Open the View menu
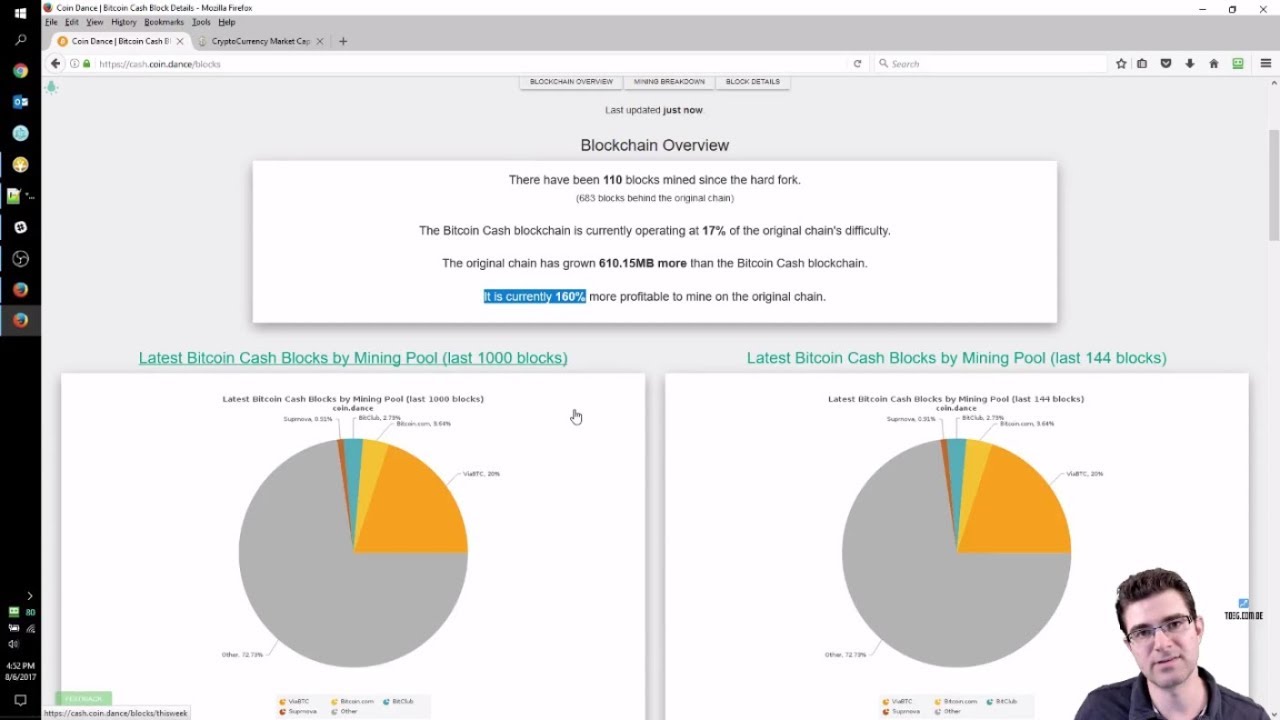The image size is (1280, 720). (95, 22)
